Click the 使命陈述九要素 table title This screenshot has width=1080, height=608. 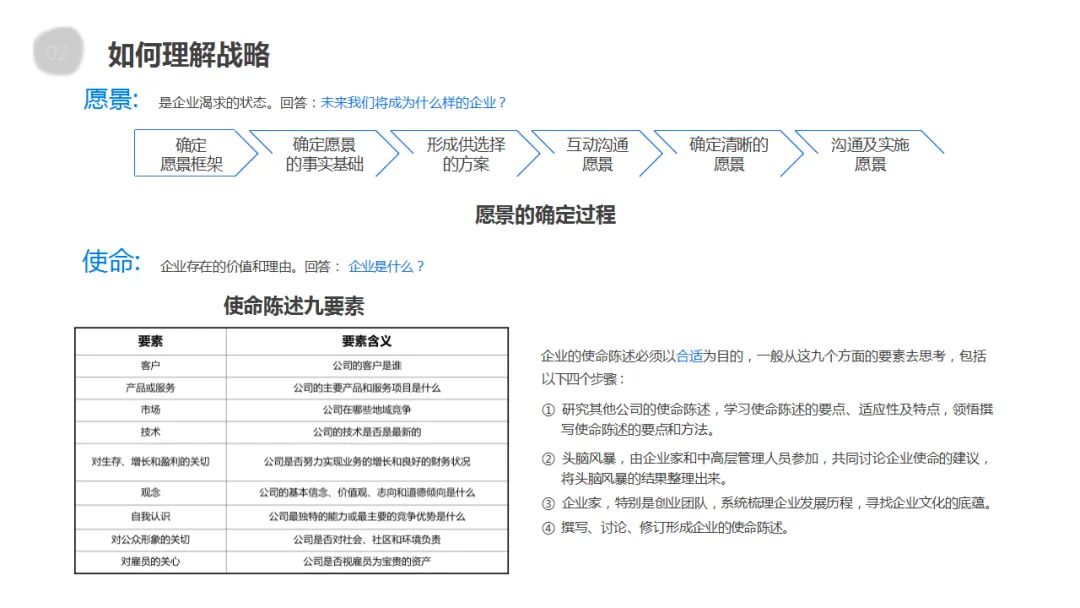(x=293, y=306)
